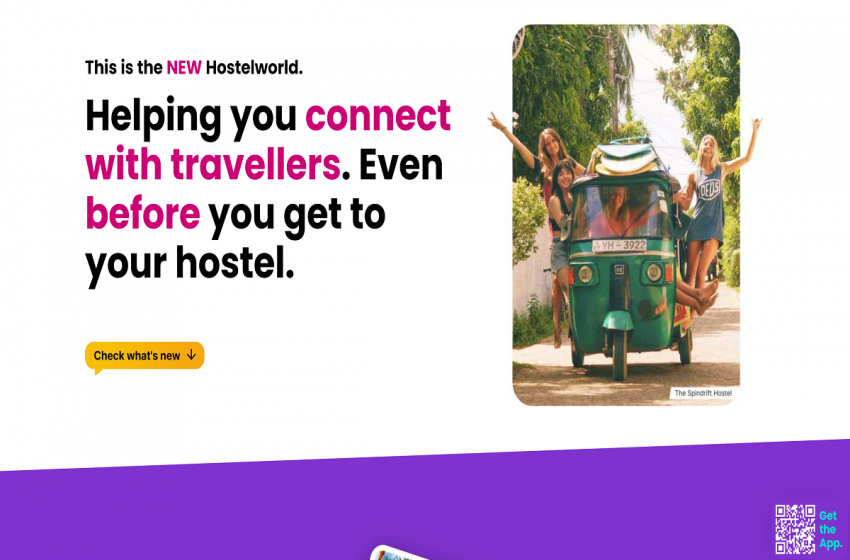Click the 'your hostel.' headline line
850x560 pixels.
190,264
